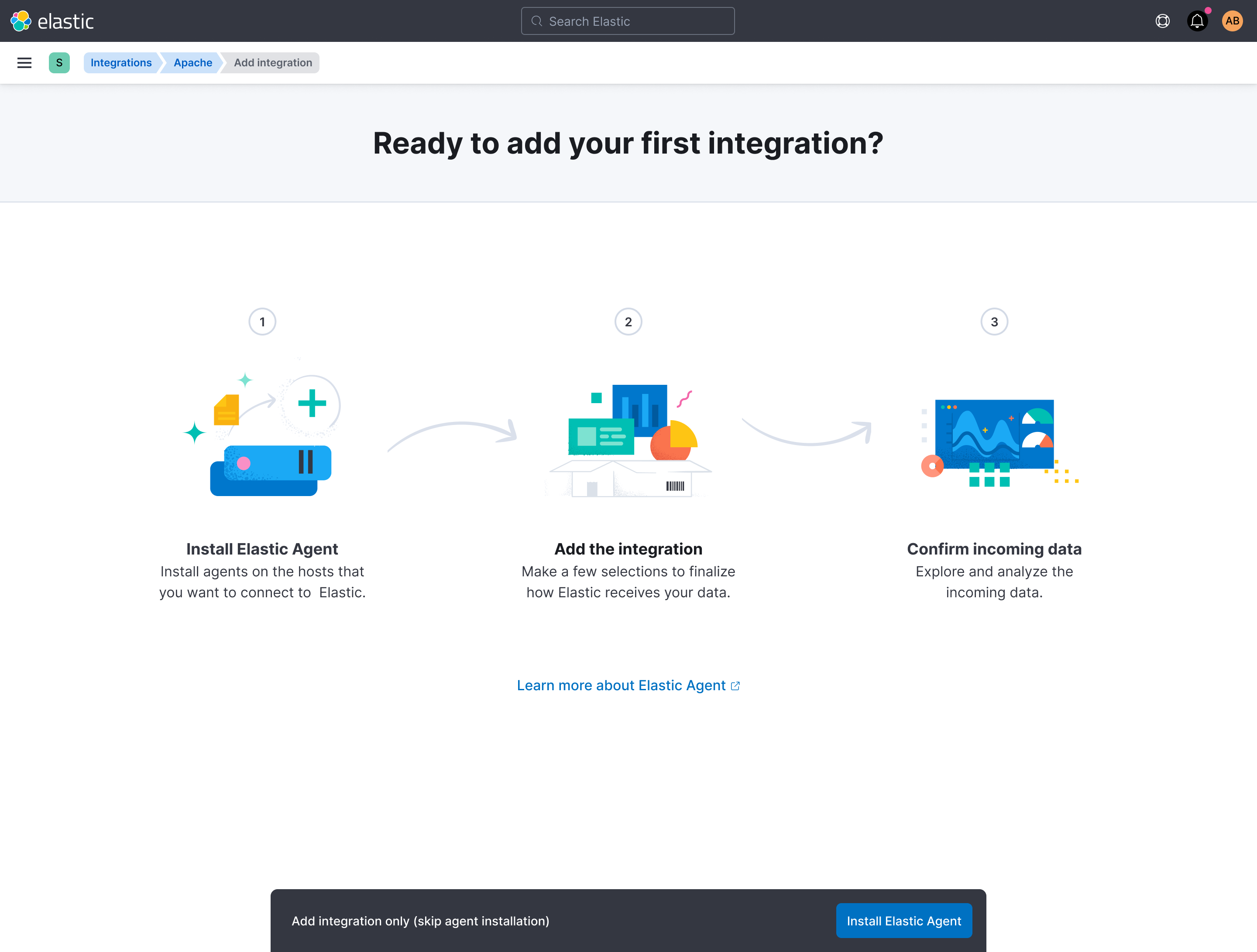Open help via the life-ring icon
This screenshot has height=952, width=1257.
click(1162, 21)
